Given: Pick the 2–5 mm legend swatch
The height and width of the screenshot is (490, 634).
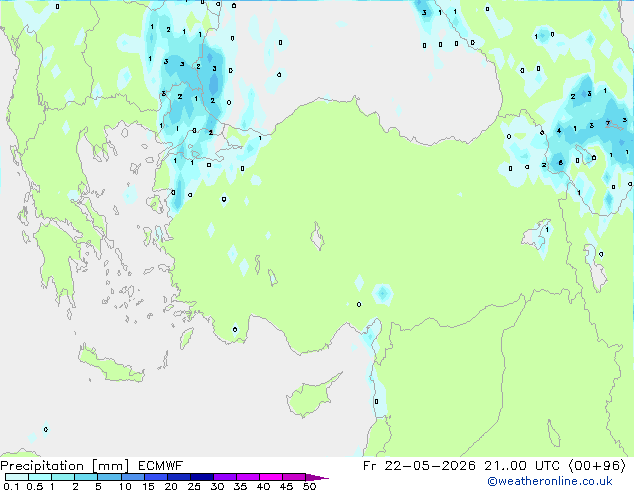Looking at the screenshot, I should pos(86,477).
